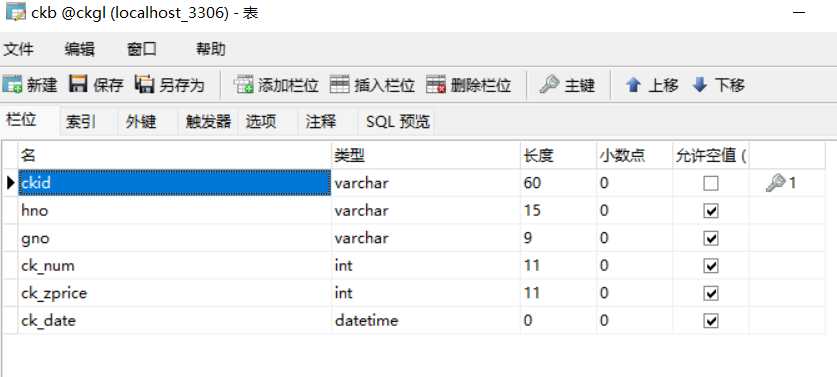Choose 另存为 (Save As) in toolbar
837x377 pixels.
[170, 84]
